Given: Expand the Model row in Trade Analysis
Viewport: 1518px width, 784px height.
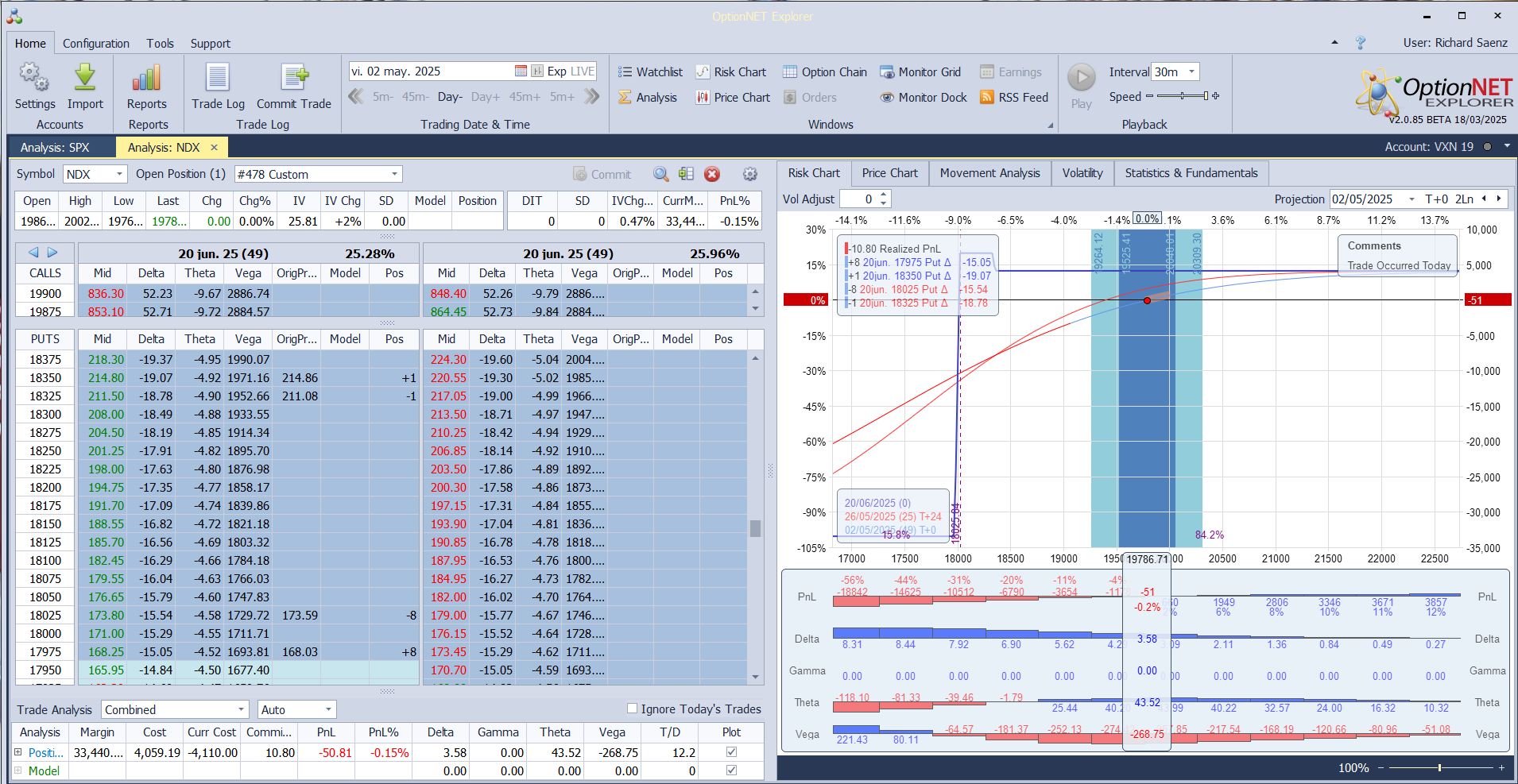Looking at the screenshot, I should tap(18, 770).
